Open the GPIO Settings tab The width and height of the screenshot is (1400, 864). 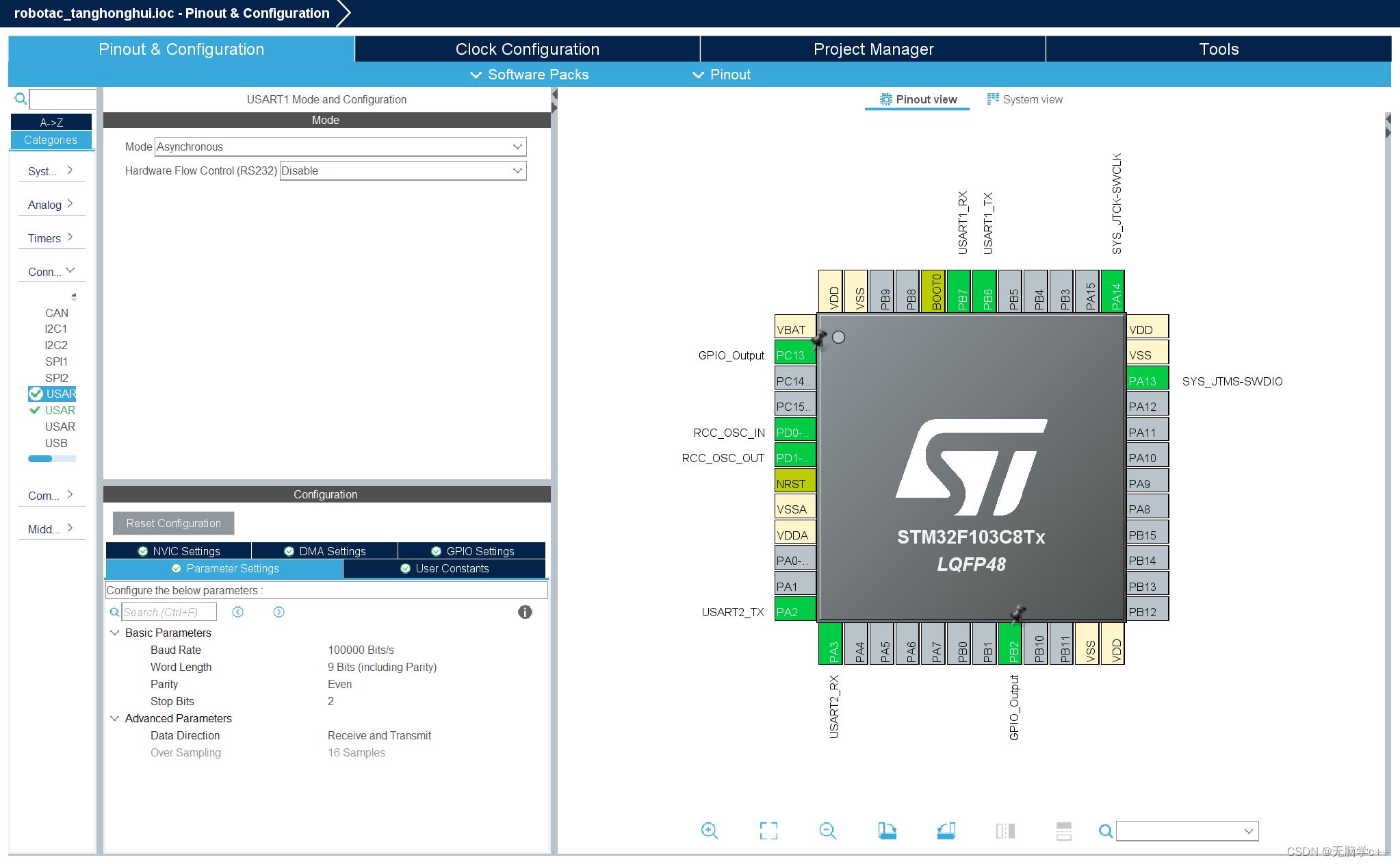(x=472, y=551)
